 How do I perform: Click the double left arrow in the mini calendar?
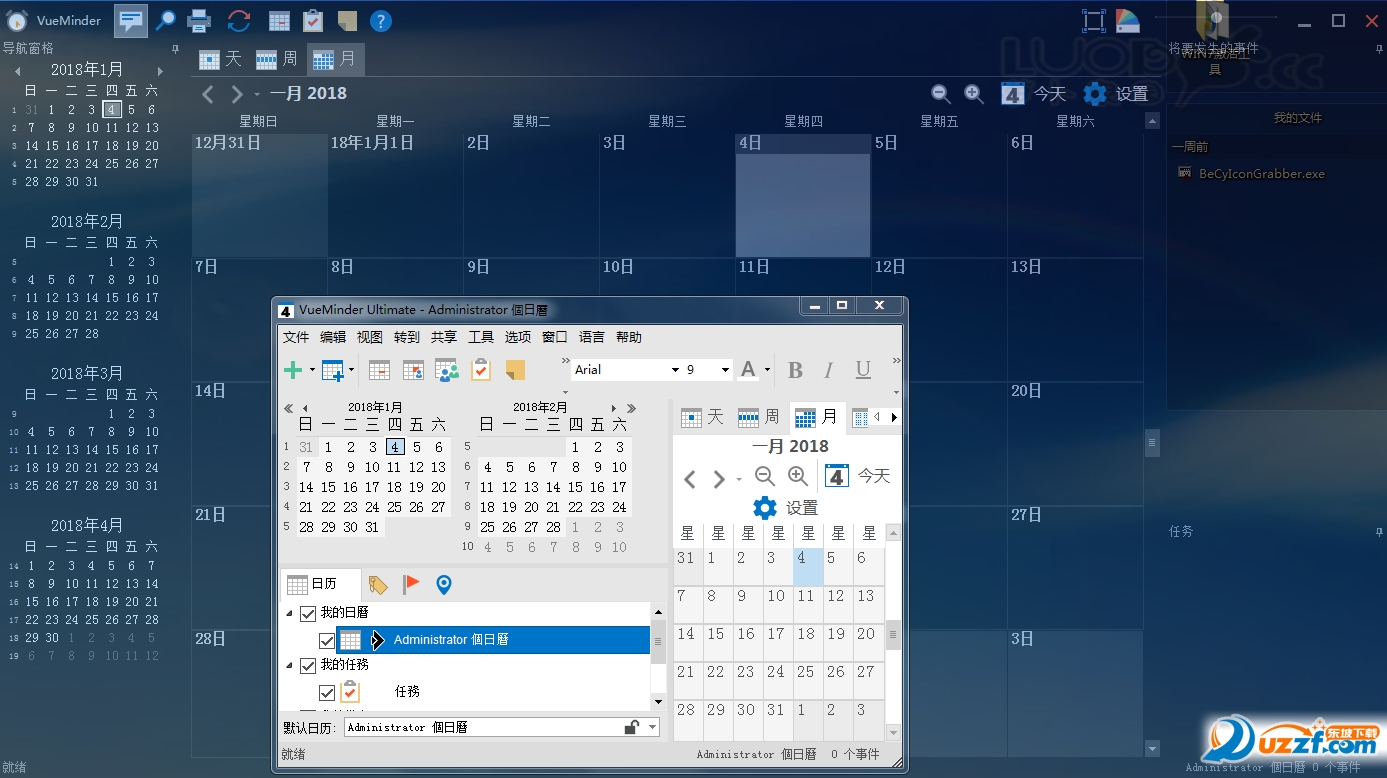[x=289, y=408]
